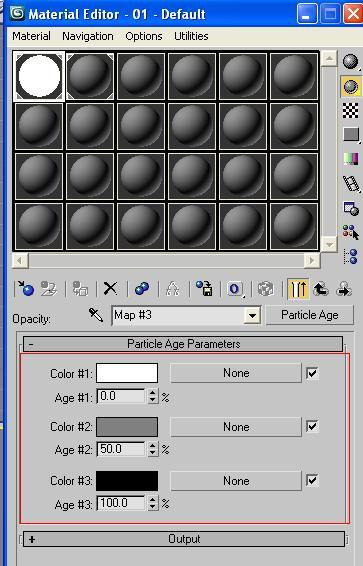
Task: Toggle the Color #3 map checkbox
Action: 312,480
